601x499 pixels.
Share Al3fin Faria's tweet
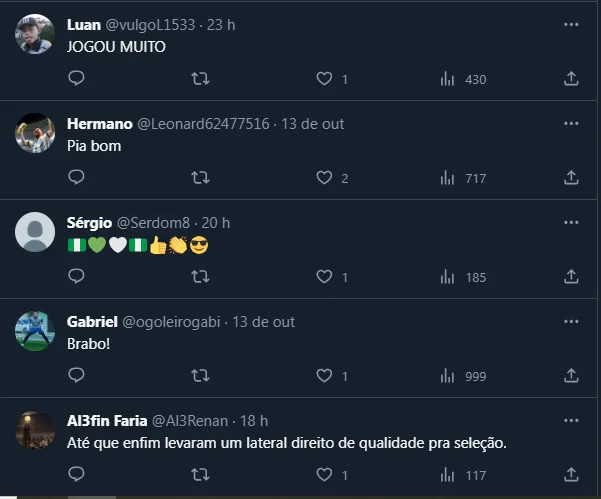point(572,474)
